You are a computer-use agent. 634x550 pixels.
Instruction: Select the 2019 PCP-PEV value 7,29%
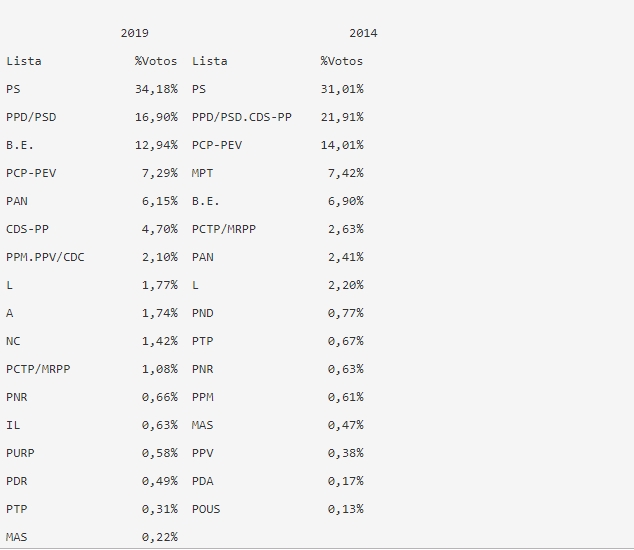click(x=160, y=173)
